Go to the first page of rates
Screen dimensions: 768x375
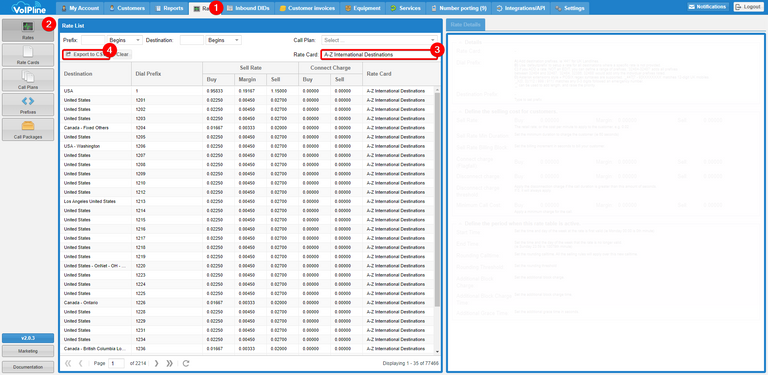68,363
